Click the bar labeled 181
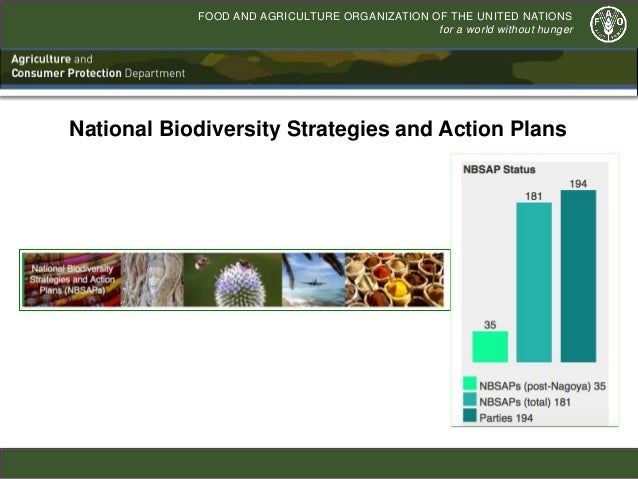This screenshot has height=479, width=638. pos(534,282)
